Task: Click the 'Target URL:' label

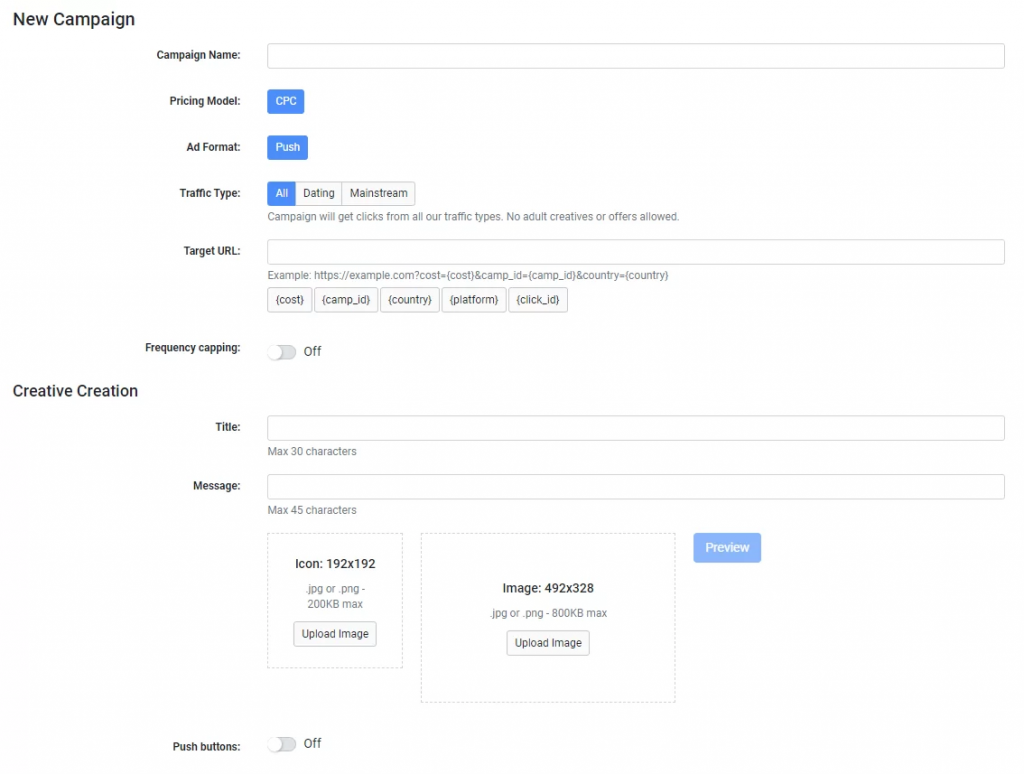Action: coord(212,251)
